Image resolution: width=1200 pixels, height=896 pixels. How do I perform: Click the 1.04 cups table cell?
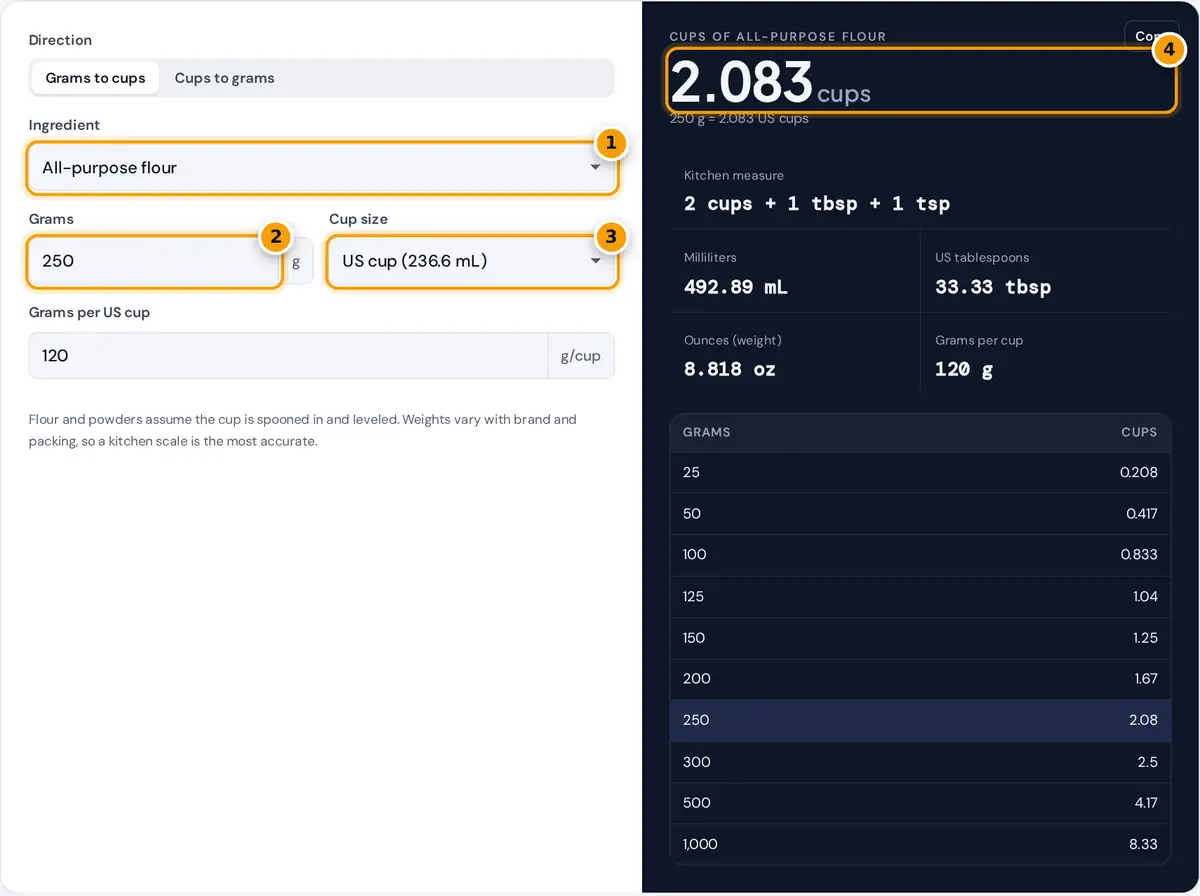click(1146, 596)
